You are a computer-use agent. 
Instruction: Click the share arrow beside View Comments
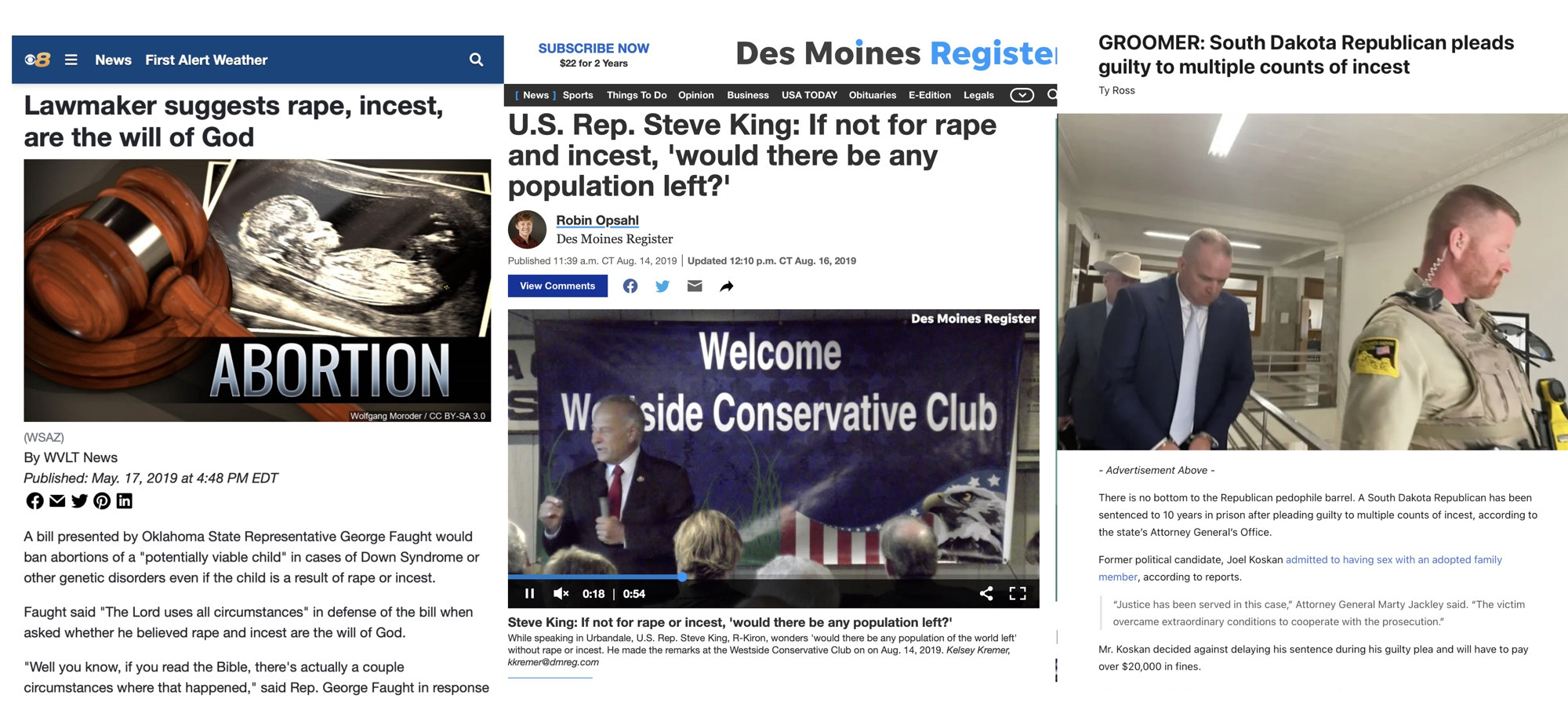click(x=727, y=286)
